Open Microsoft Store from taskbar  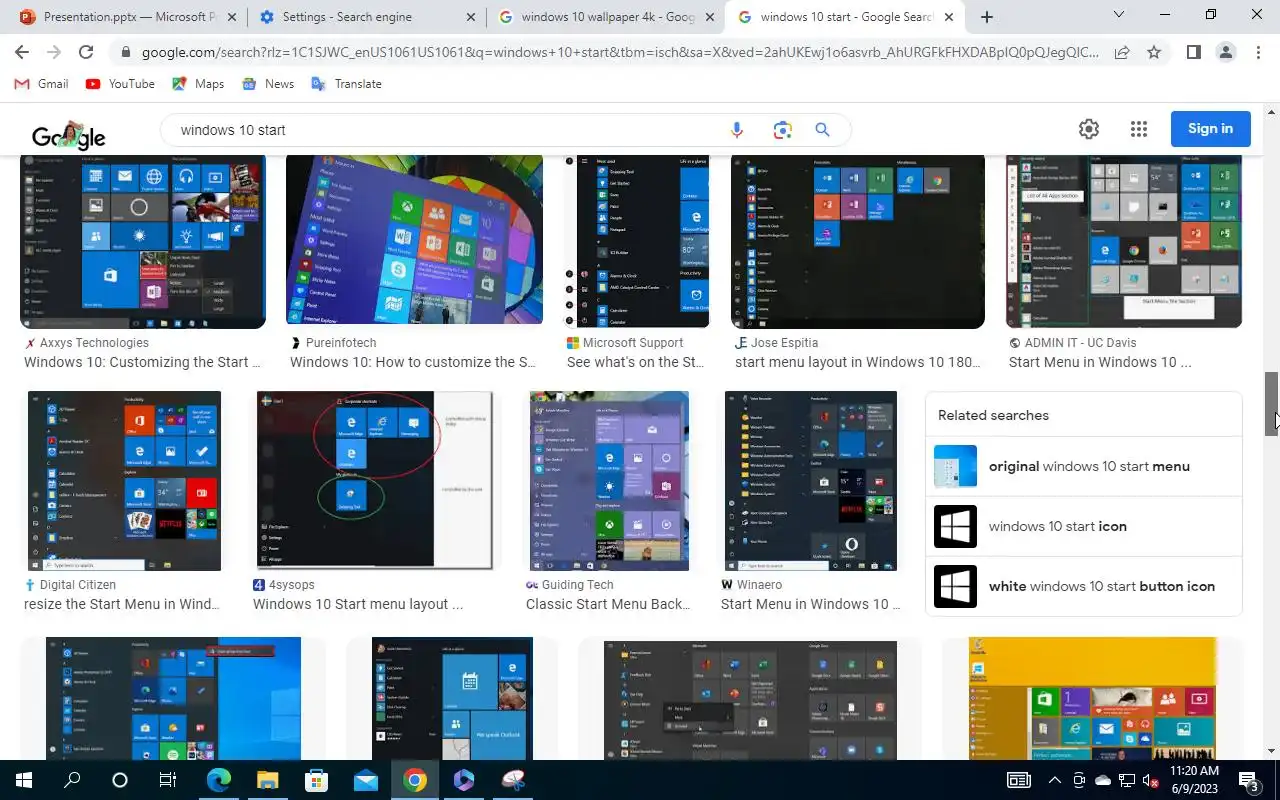316,780
